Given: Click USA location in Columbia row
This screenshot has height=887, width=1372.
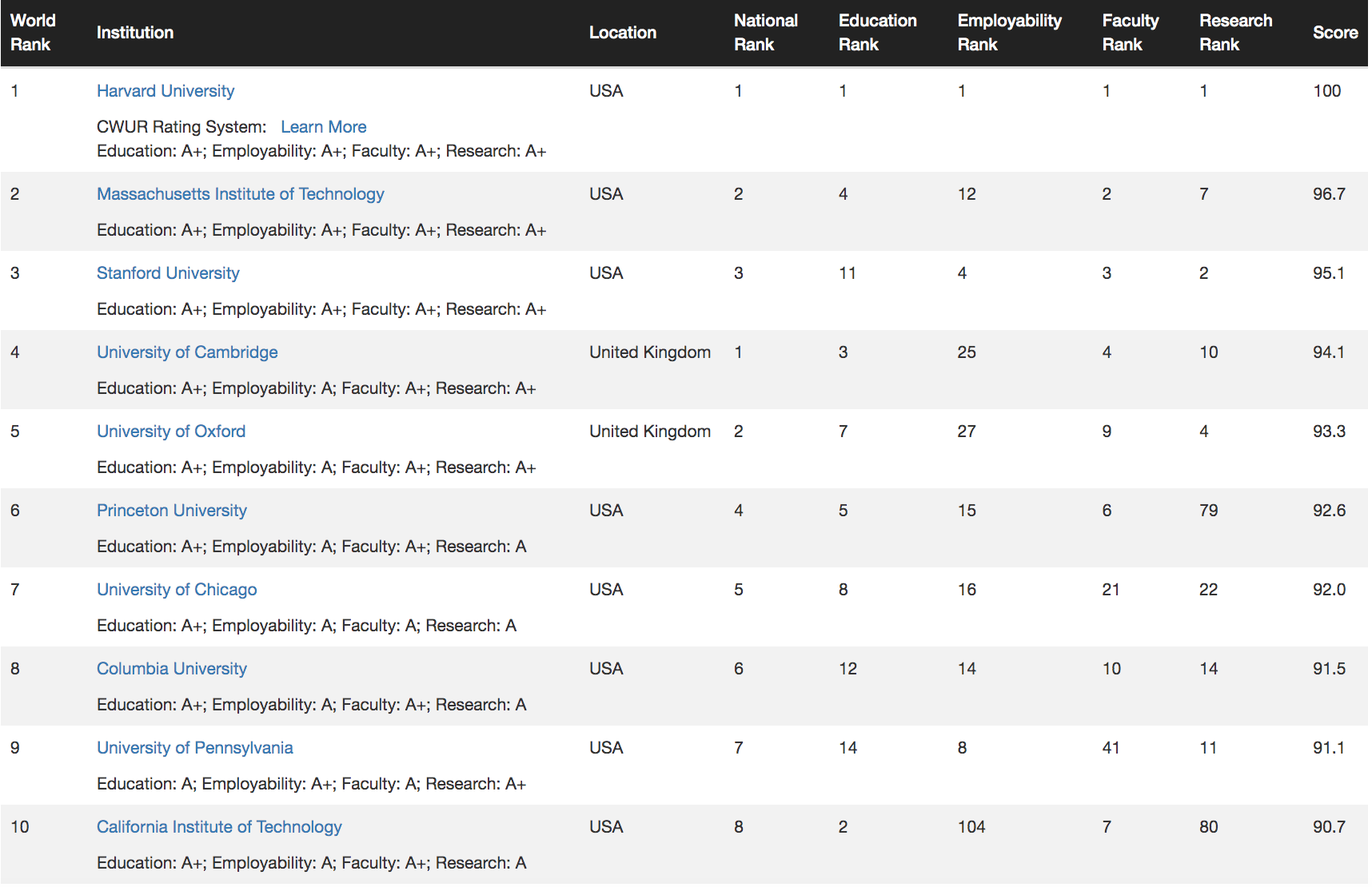Looking at the screenshot, I should pyautogui.click(x=606, y=669).
